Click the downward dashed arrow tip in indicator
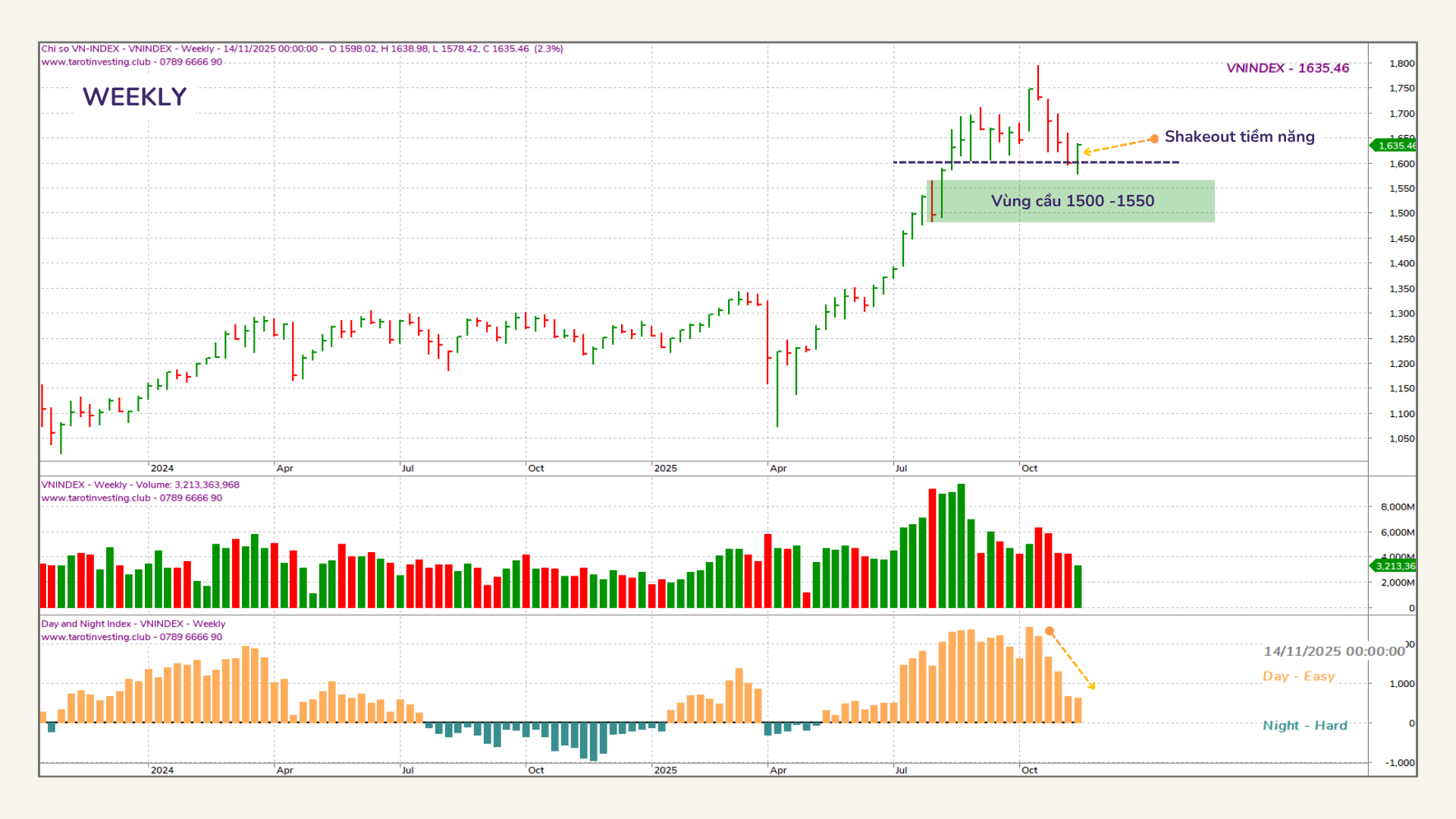The height and width of the screenshot is (819, 1456). click(1093, 687)
